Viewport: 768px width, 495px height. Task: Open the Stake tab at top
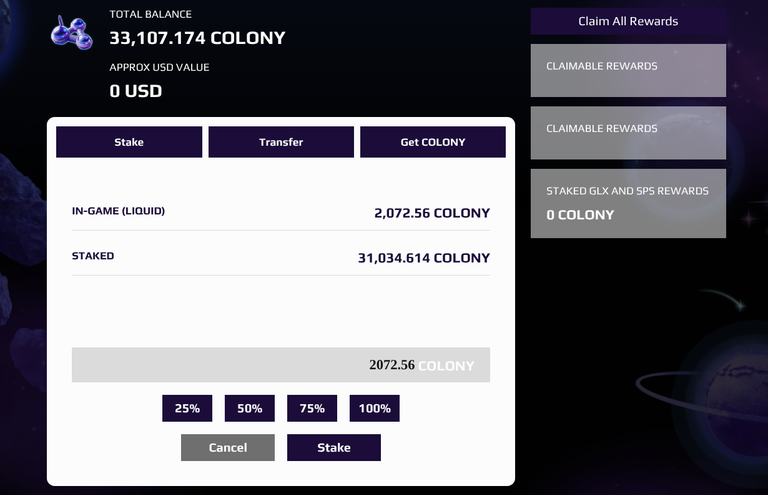coord(129,142)
